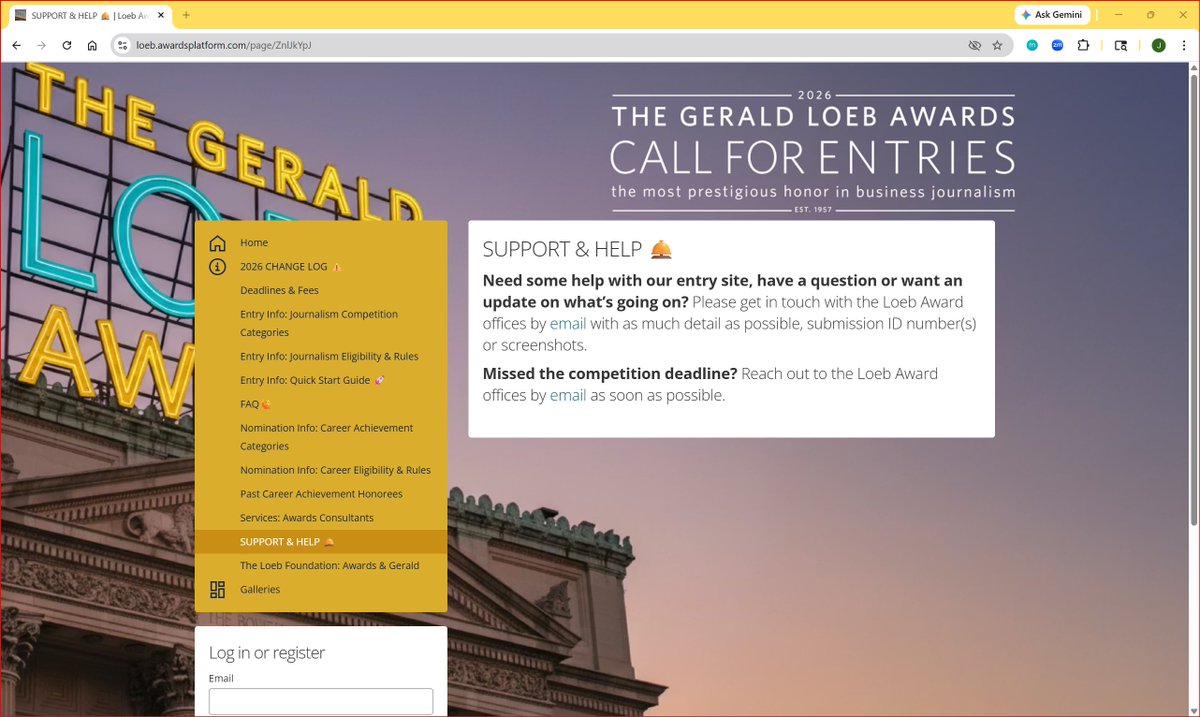Open the side panel icon
Image resolution: width=1200 pixels, height=717 pixels.
1121,45
